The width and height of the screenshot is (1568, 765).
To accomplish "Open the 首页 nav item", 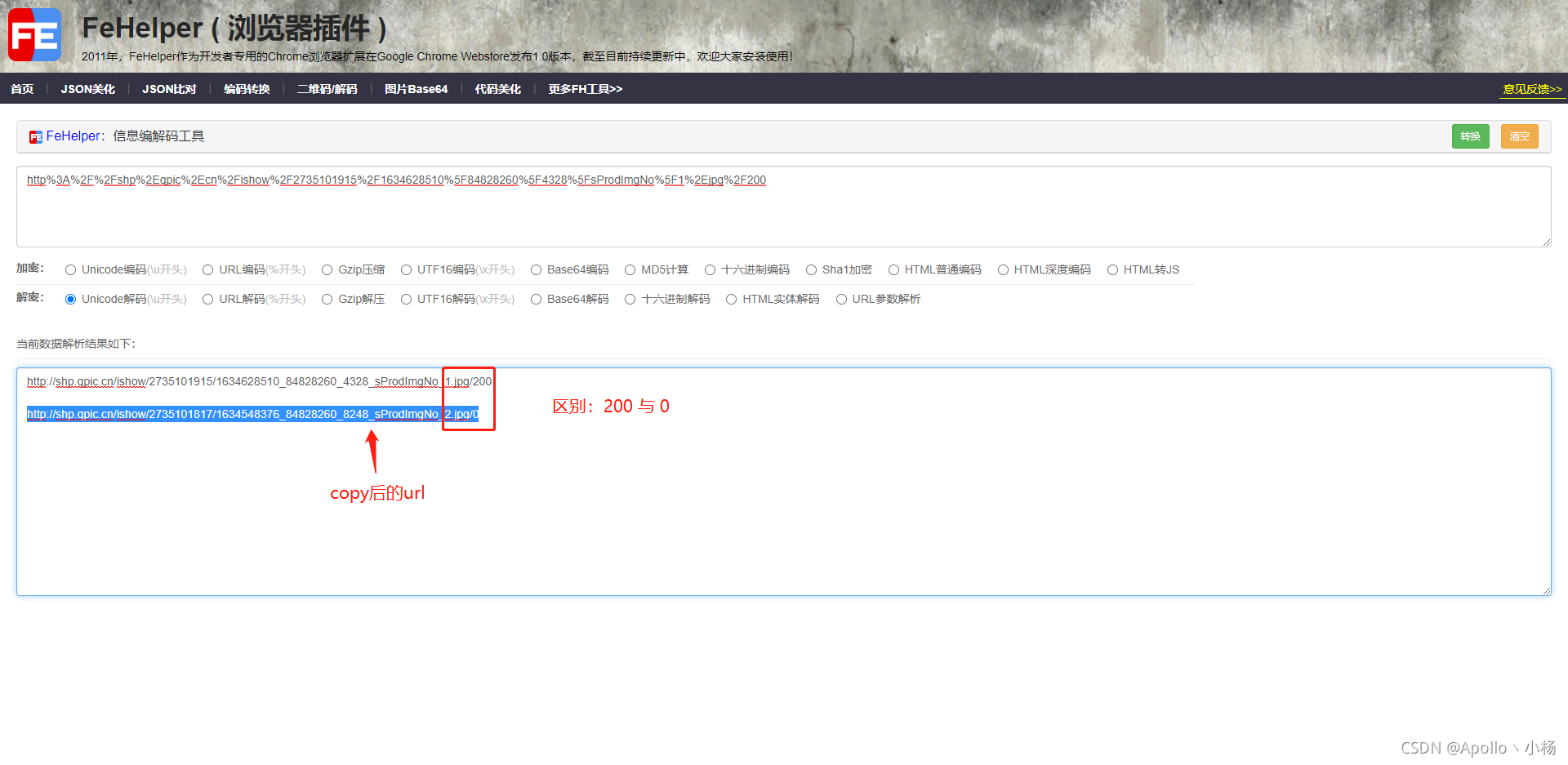I will 22,89.
